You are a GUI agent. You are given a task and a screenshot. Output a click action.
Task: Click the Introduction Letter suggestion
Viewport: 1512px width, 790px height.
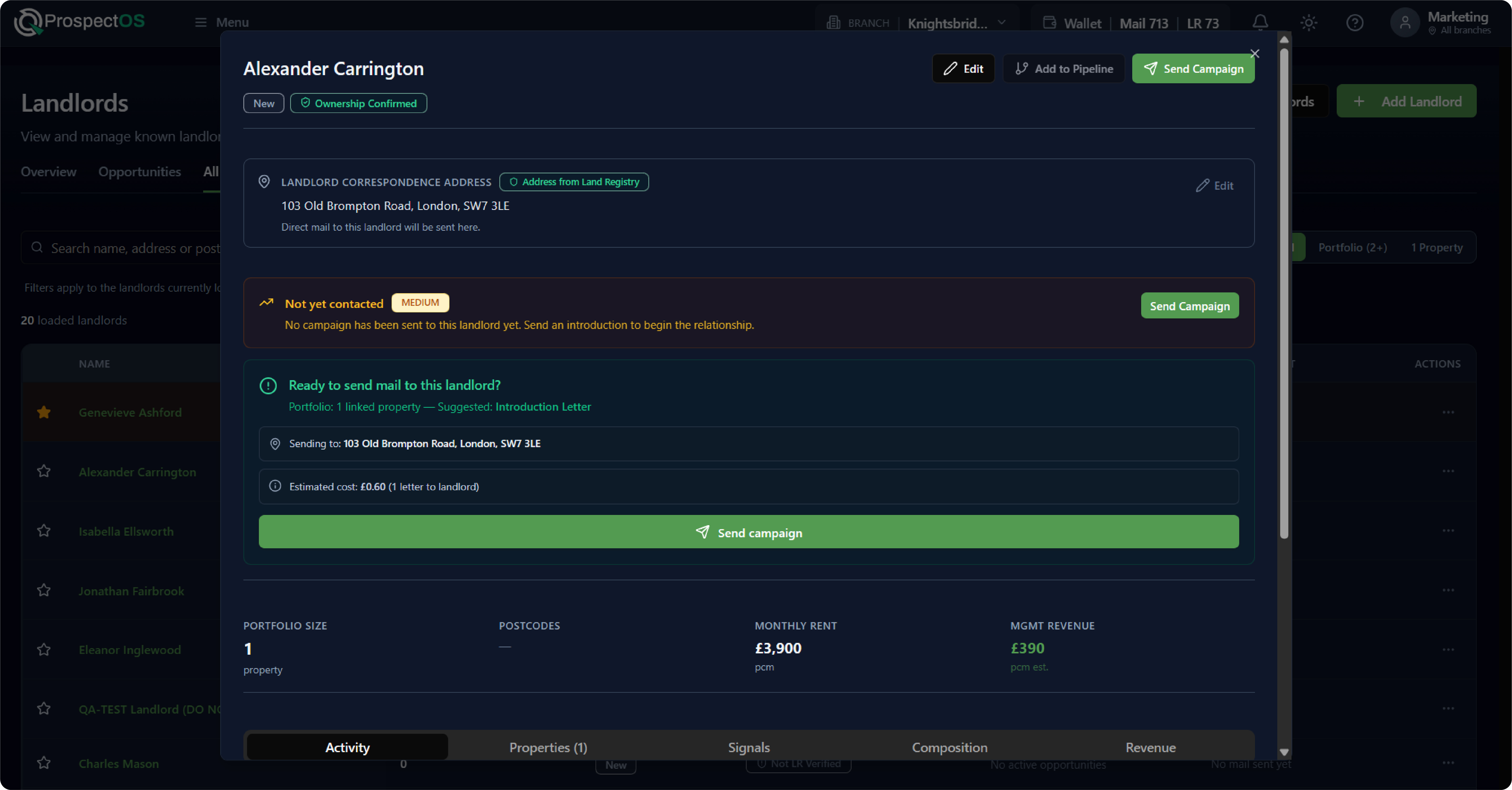coord(543,407)
